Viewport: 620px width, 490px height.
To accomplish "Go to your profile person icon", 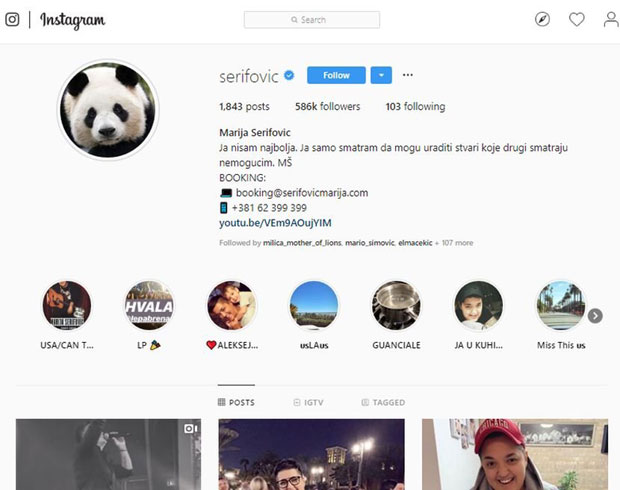I will (x=610, y=20).
